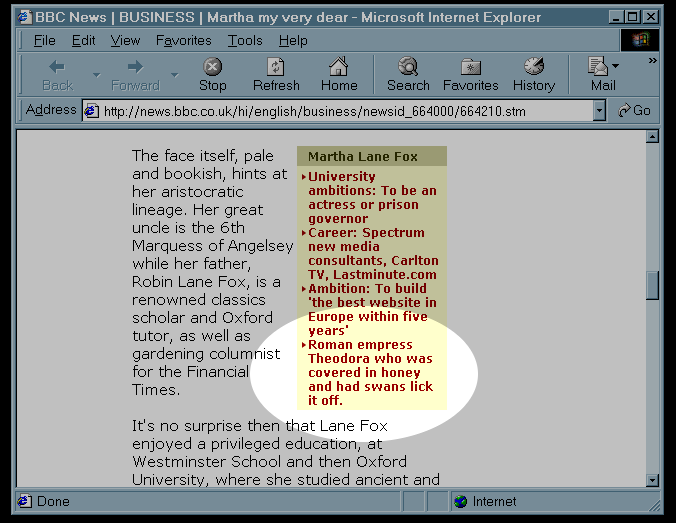Show more toolbar buttons chevron

653,61
